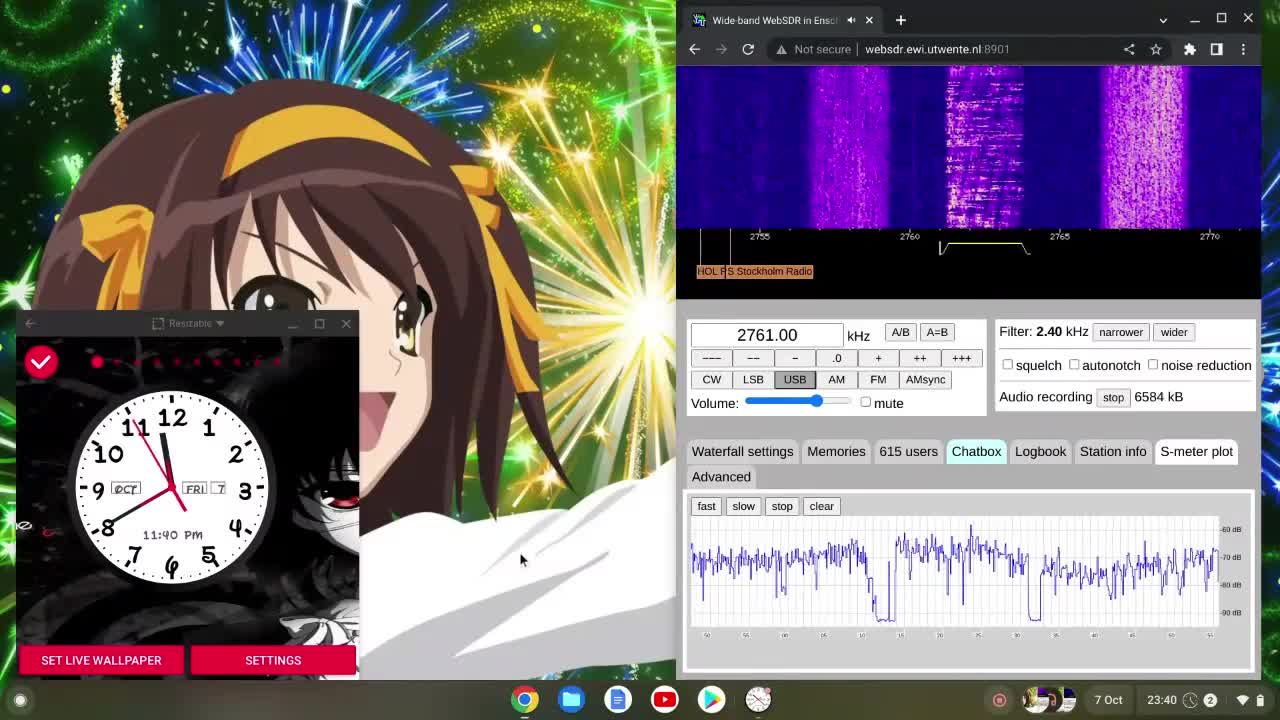Open the Chrome extensions menu

click(x=1190, y=49)
